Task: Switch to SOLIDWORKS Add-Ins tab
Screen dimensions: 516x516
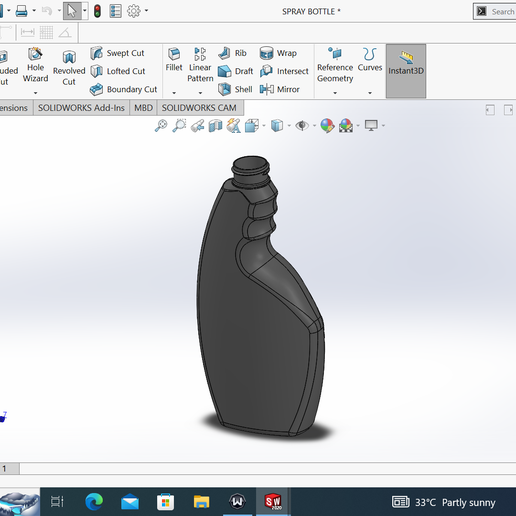Action: [x=81, y=108]
